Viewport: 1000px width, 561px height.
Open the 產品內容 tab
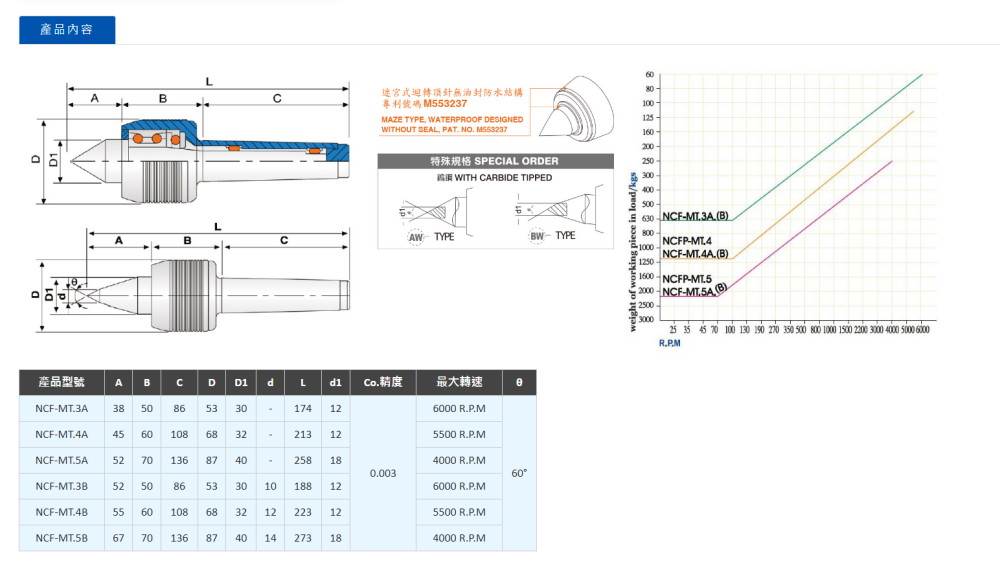(67, 30)
